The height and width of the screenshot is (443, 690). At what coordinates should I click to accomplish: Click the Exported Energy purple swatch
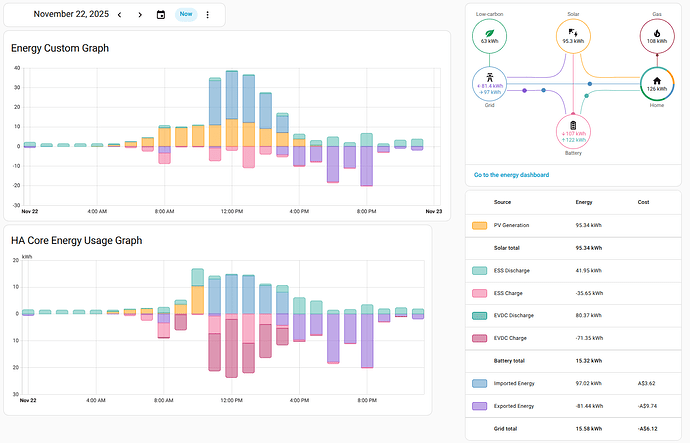479,405
